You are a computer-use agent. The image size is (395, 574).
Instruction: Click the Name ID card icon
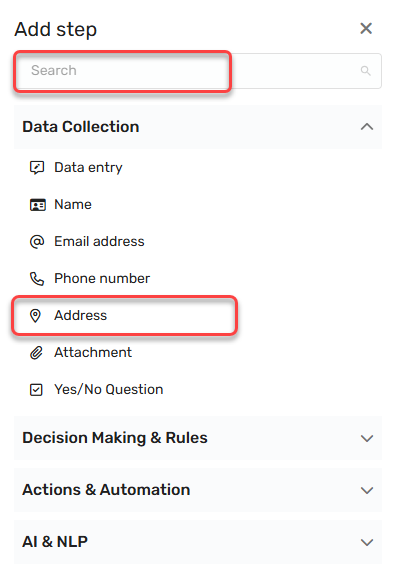click(x=37, y=205)
